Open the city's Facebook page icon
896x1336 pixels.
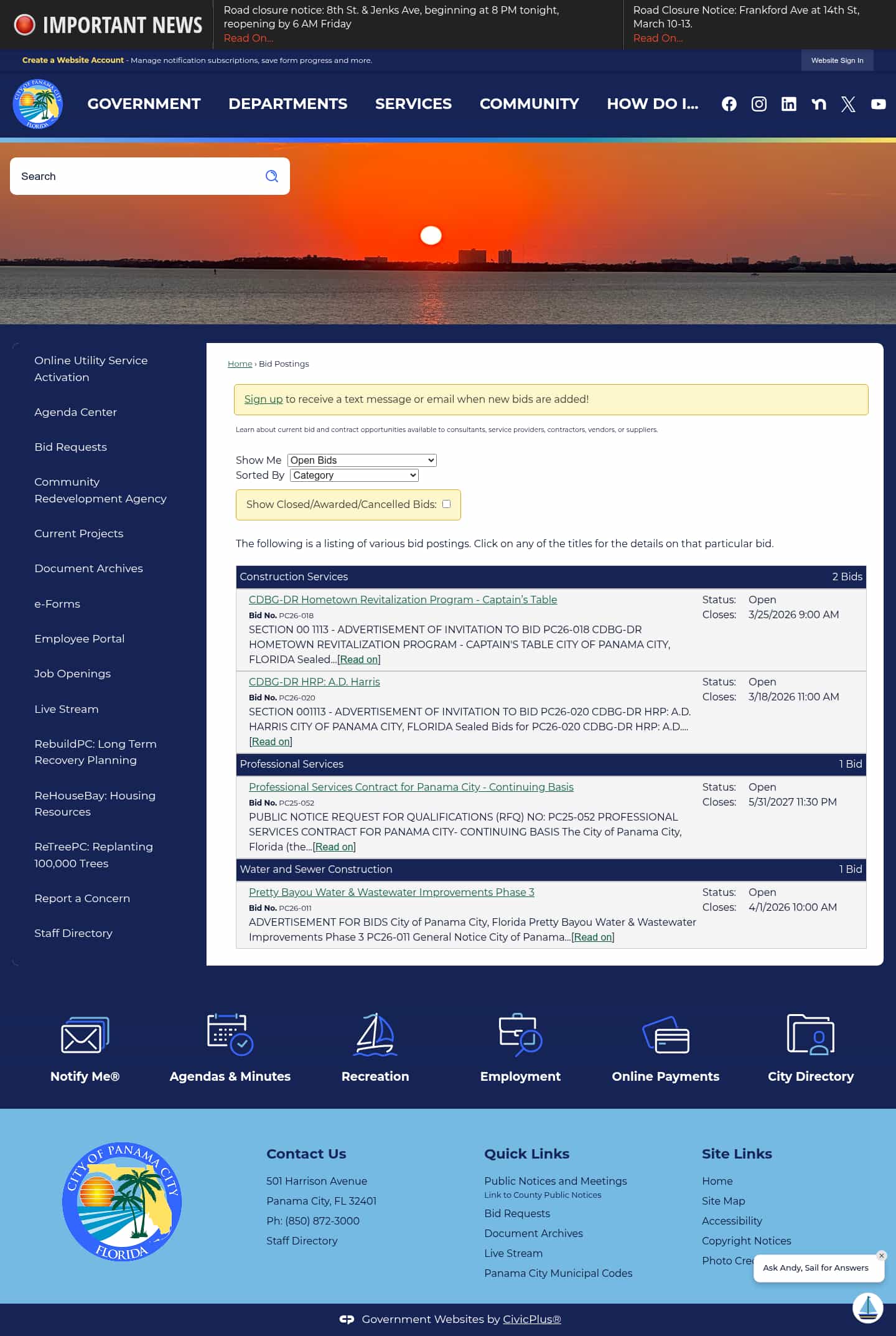[x=729, y=104]
